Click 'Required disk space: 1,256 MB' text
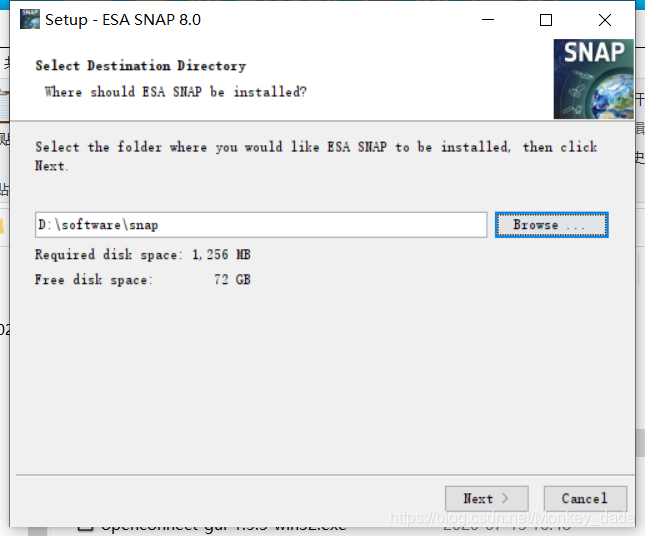Screen dimensions: 645x536 [x=143, y=255]
